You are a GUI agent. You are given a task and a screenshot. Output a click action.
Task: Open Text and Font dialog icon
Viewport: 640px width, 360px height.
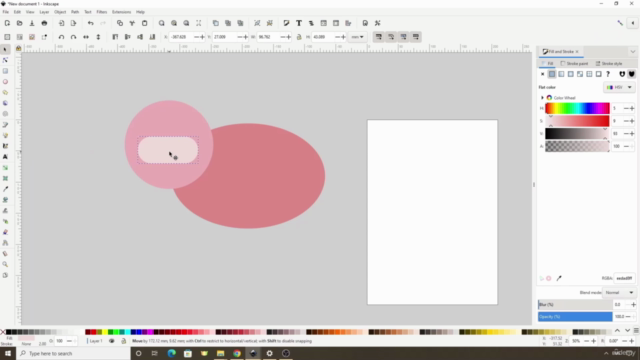(299, 23)
